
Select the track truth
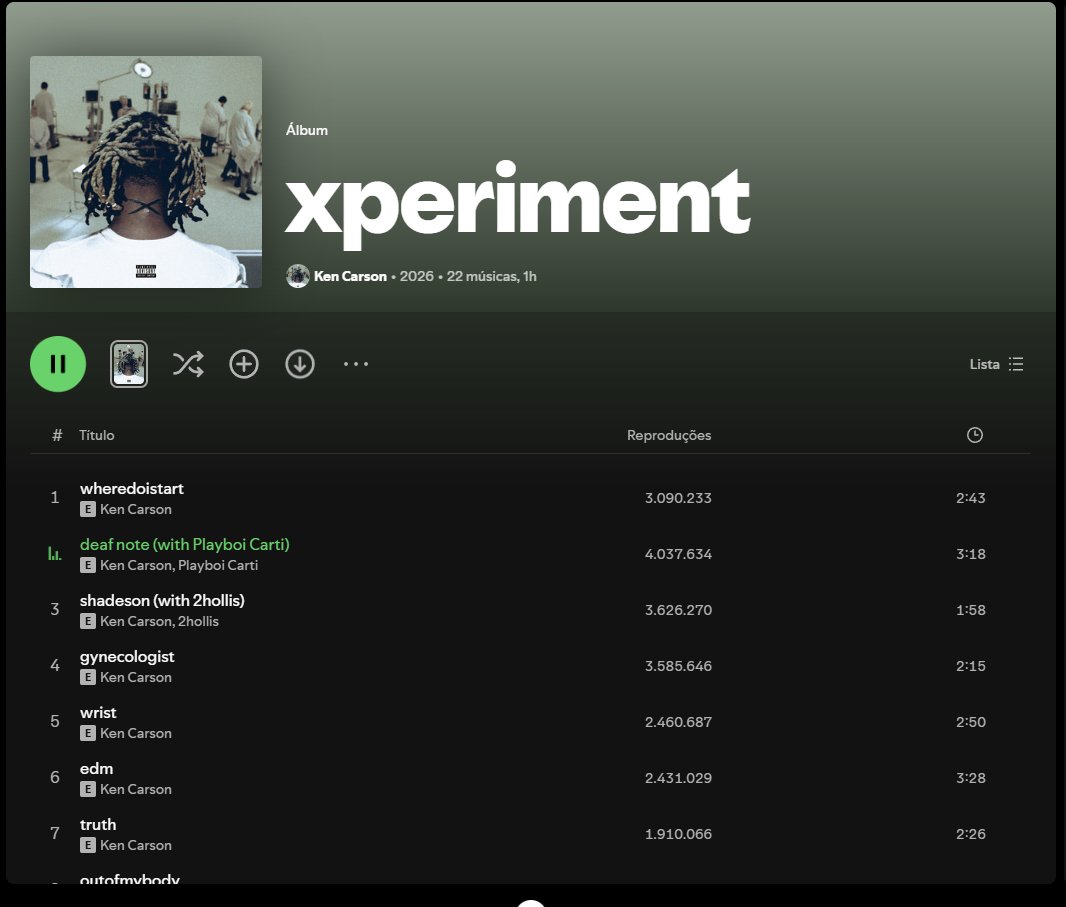[98, 824]
